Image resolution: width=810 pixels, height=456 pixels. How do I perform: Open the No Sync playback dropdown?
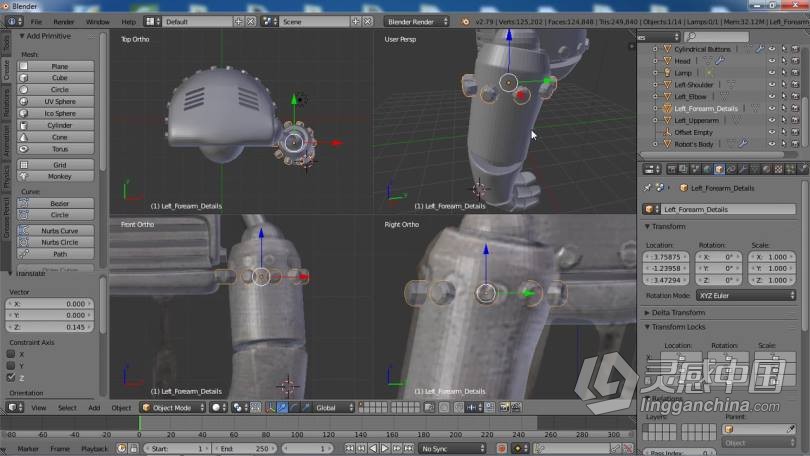(x=453, y=449)
